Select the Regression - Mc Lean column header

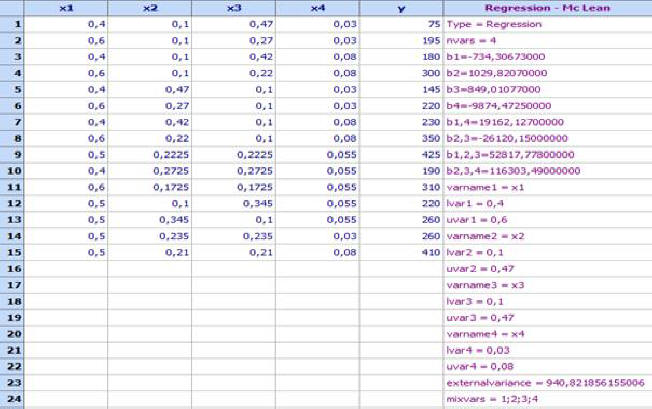[x=547, y=8]
